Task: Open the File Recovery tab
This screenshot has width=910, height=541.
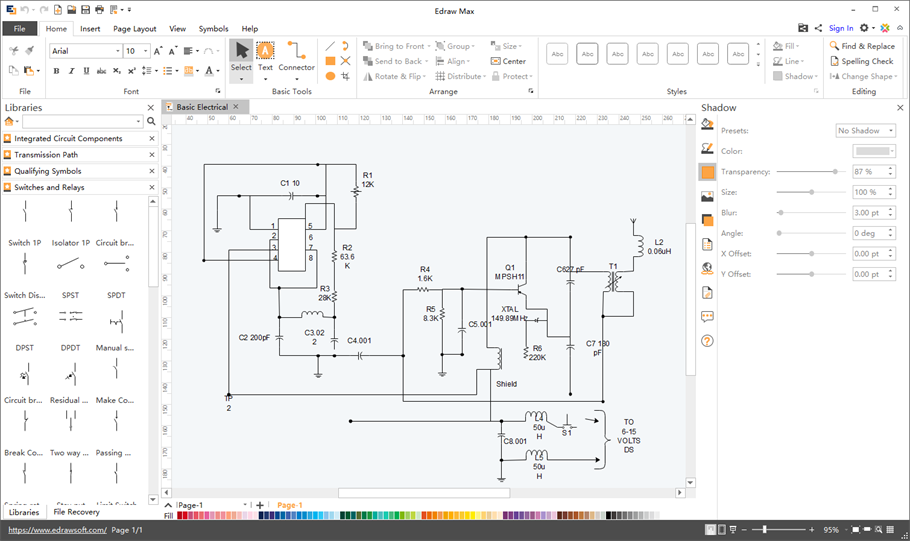Action: 77,512
